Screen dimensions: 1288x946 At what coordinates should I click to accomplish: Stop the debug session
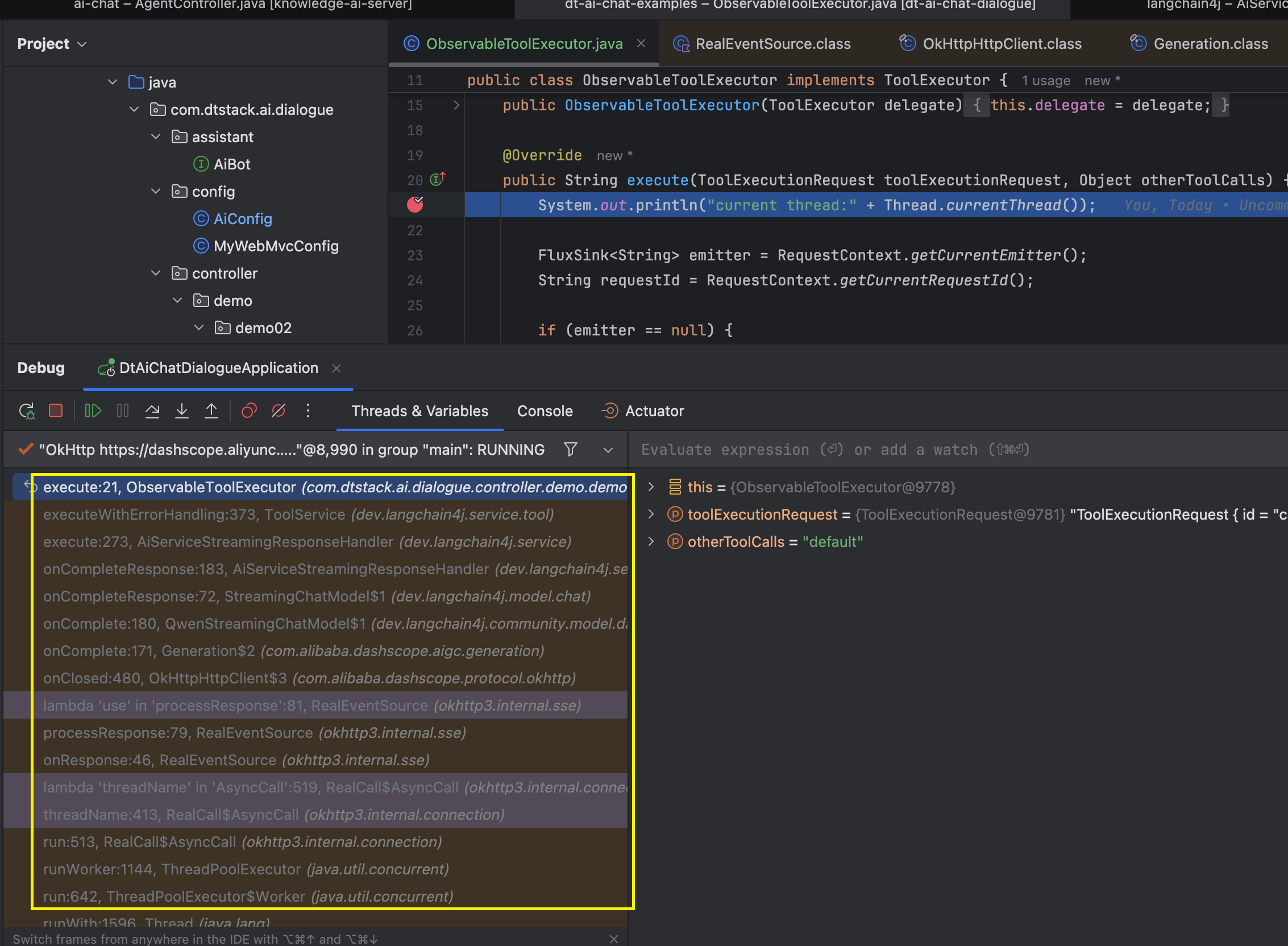point(56,411)
